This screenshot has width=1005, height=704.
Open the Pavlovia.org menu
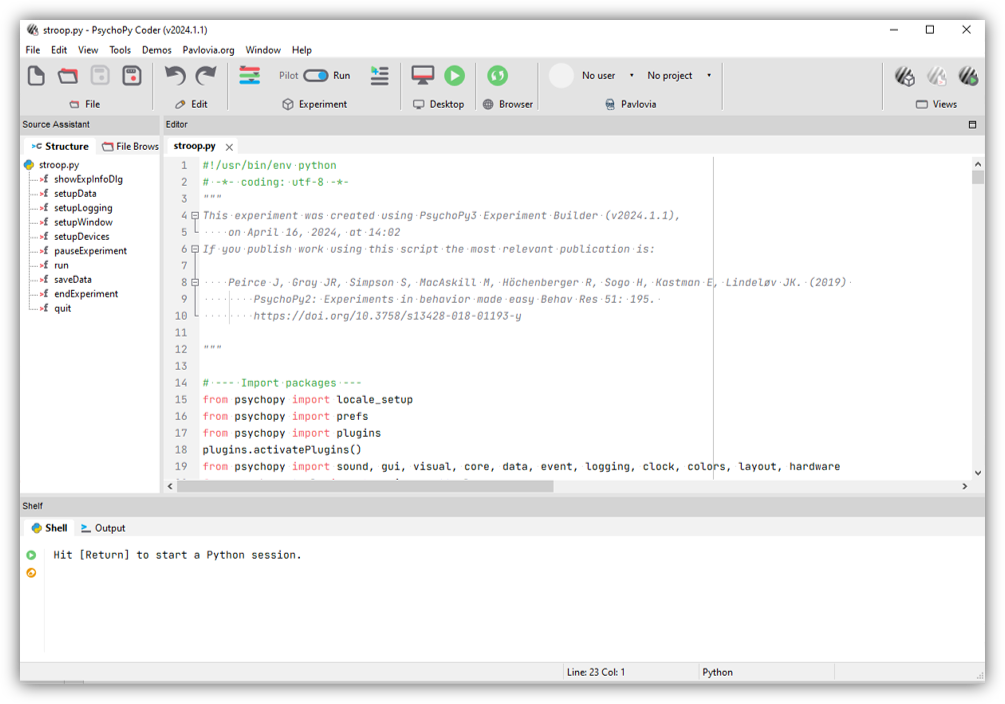tap(208, 50)
